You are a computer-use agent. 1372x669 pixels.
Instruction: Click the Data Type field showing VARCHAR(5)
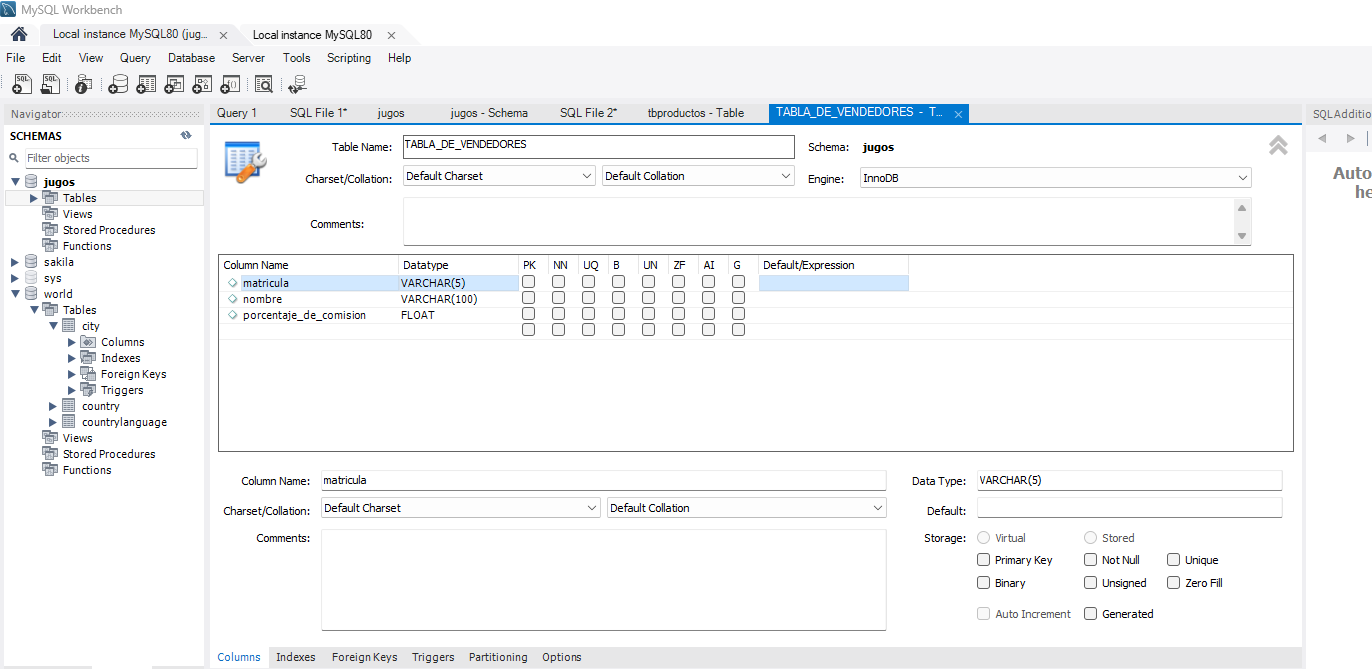1128,481
